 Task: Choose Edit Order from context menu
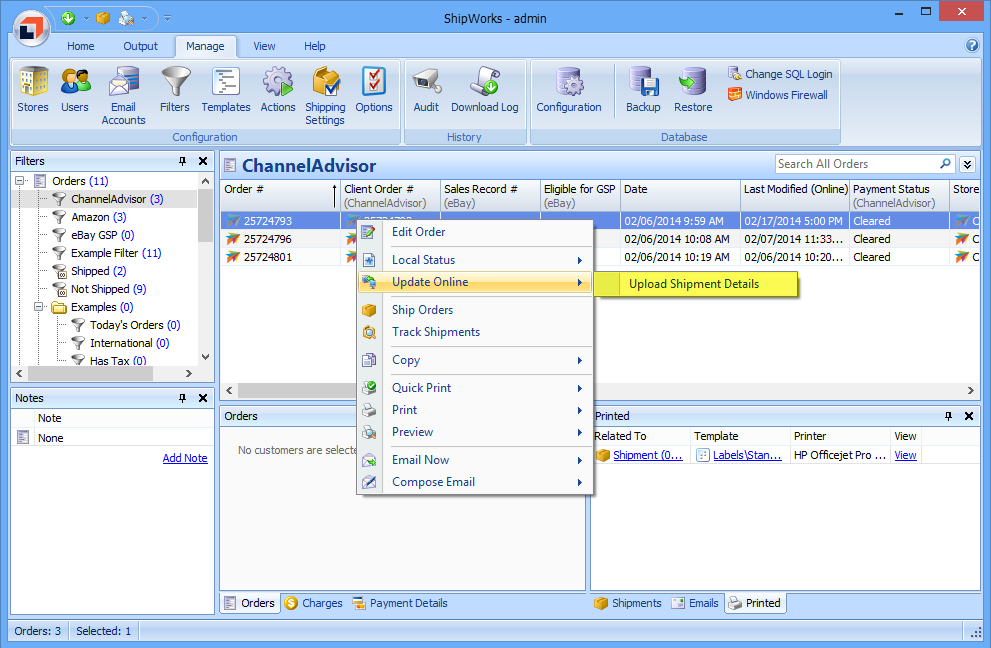click(x=475, y=232)
